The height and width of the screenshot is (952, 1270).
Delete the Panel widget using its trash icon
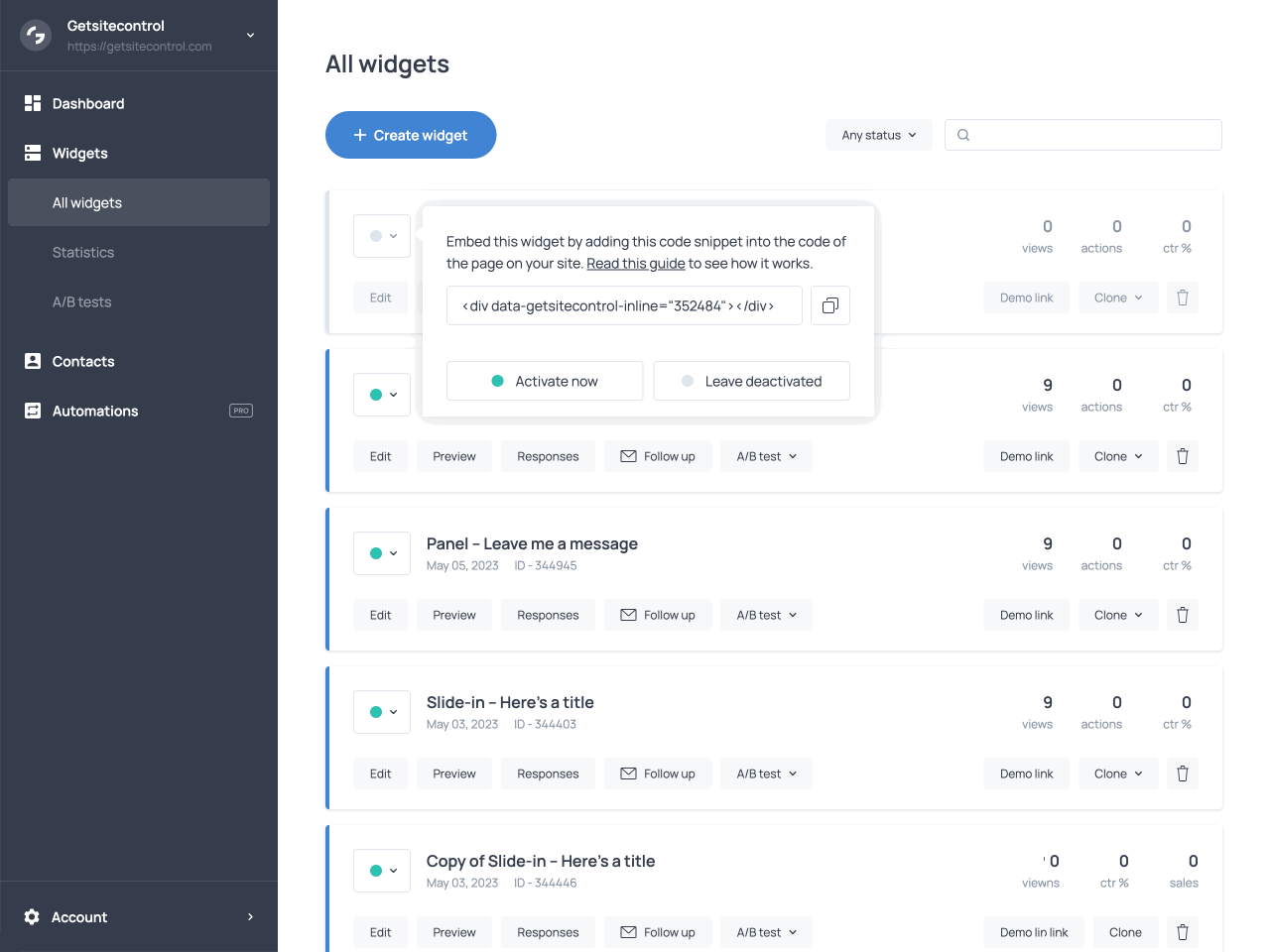tap(1182, 615)
